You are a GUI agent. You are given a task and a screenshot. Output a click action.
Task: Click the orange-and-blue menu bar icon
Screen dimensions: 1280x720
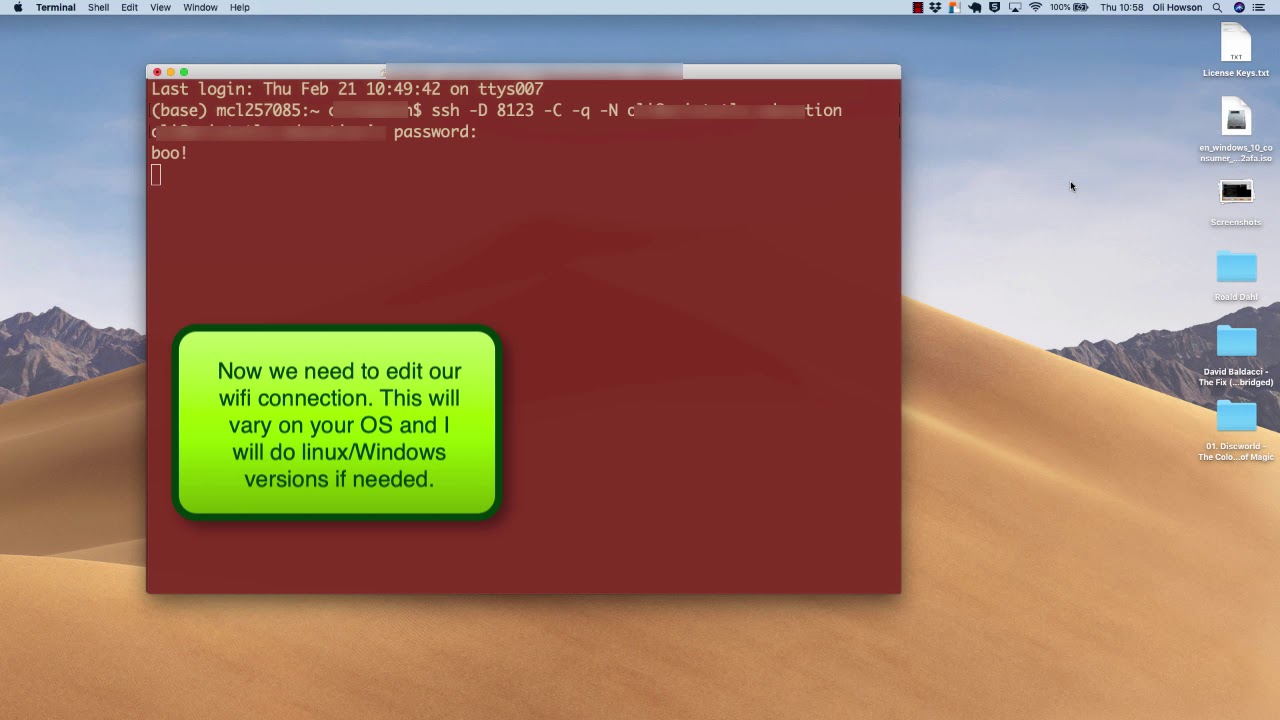(x=955, y=7)
